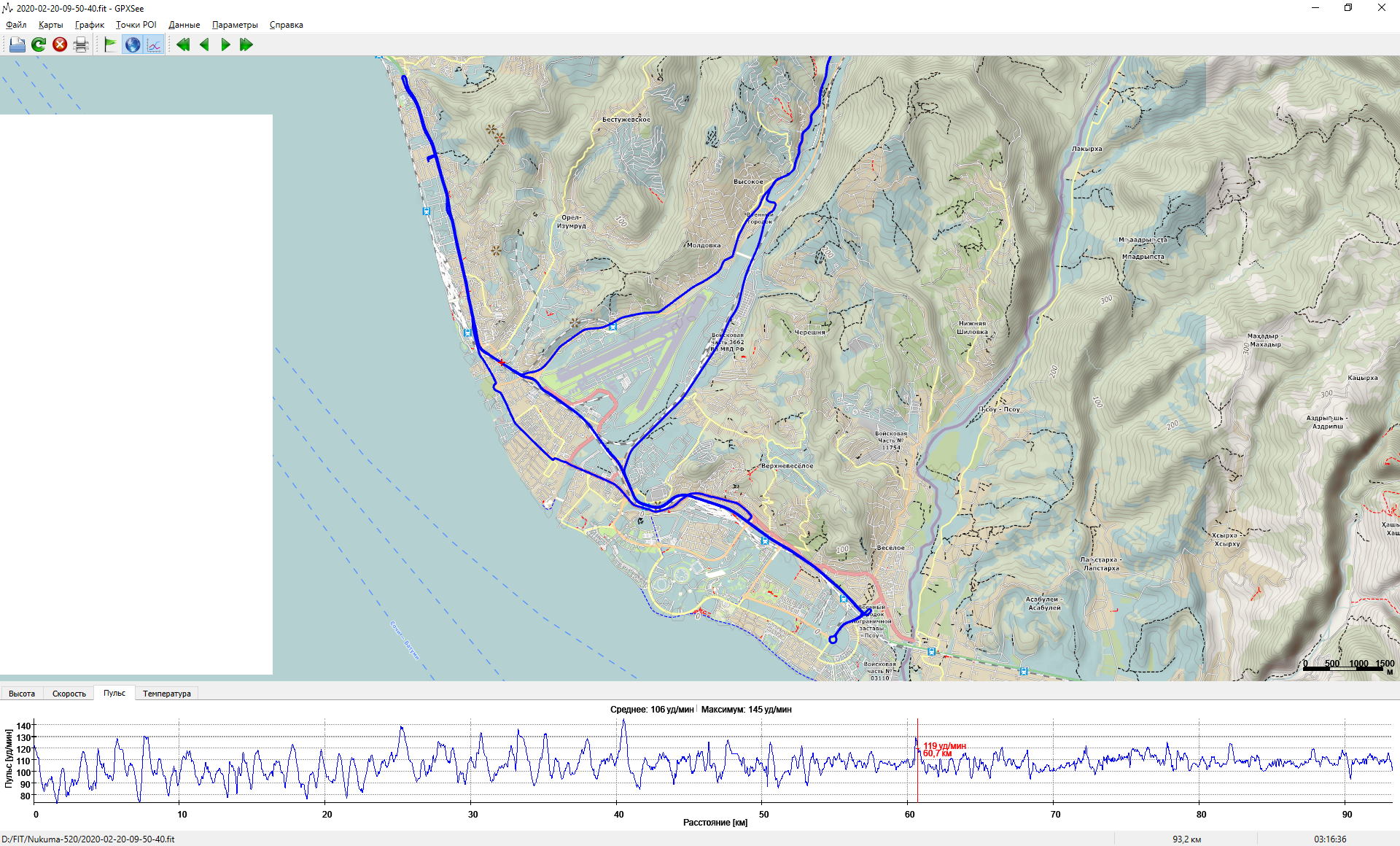Viewport: 1400px width, 846px height.
Task: Close the GPXSee window
Action: (x=1382, y=8)
